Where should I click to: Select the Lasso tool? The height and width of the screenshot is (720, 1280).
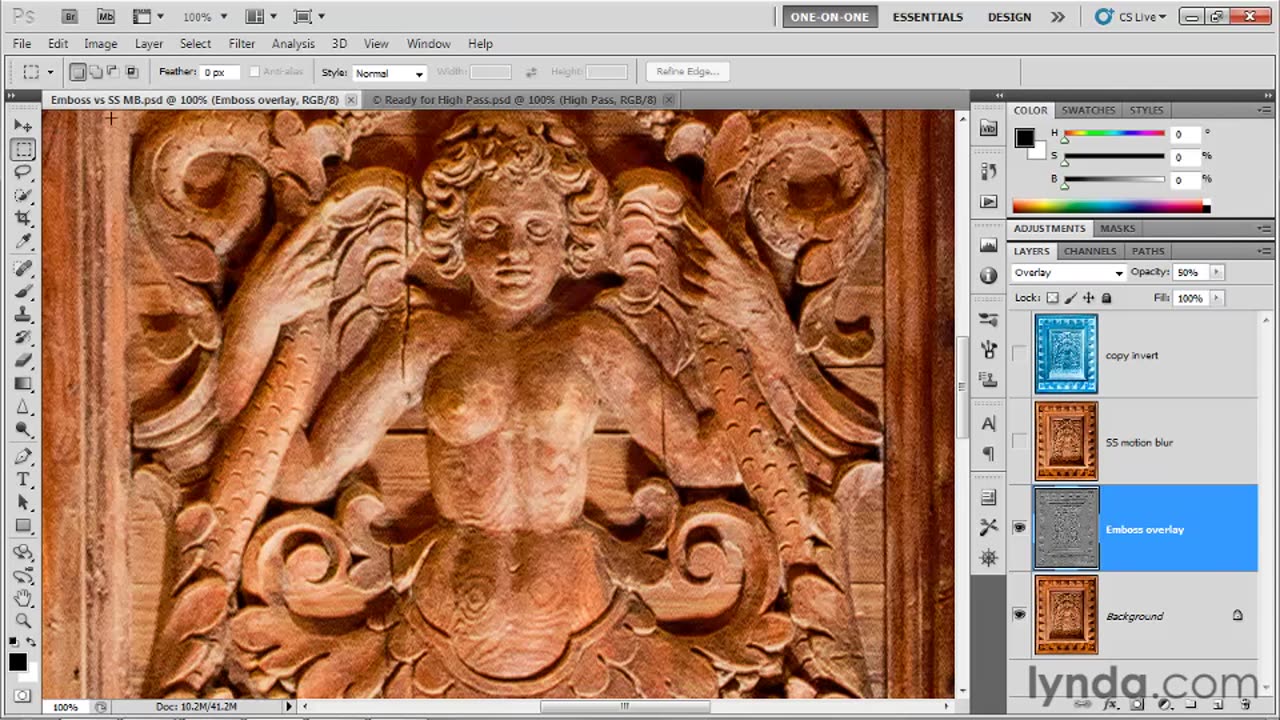[23, 172]
